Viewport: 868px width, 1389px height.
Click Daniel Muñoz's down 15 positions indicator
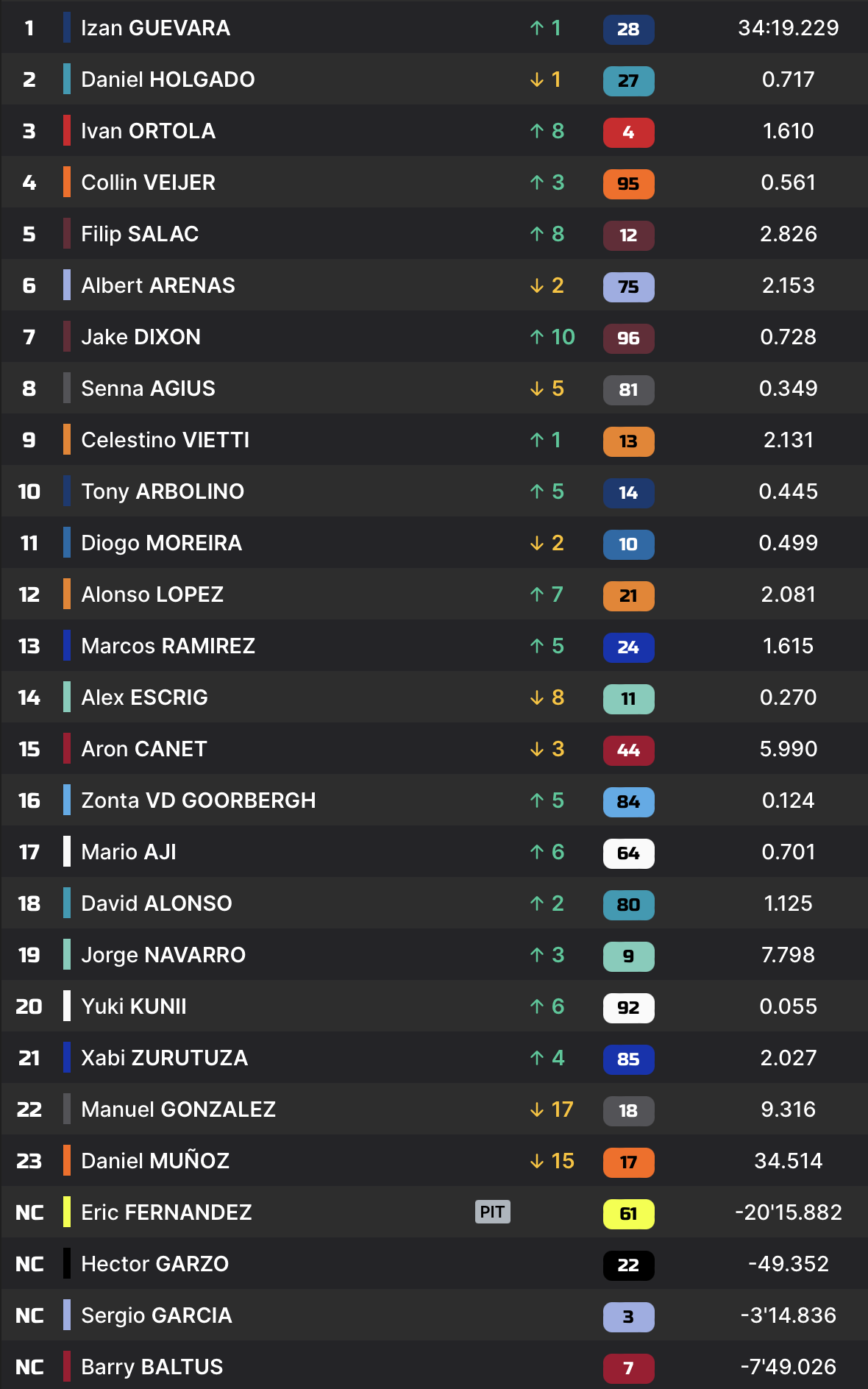(x=552, y=1161)
